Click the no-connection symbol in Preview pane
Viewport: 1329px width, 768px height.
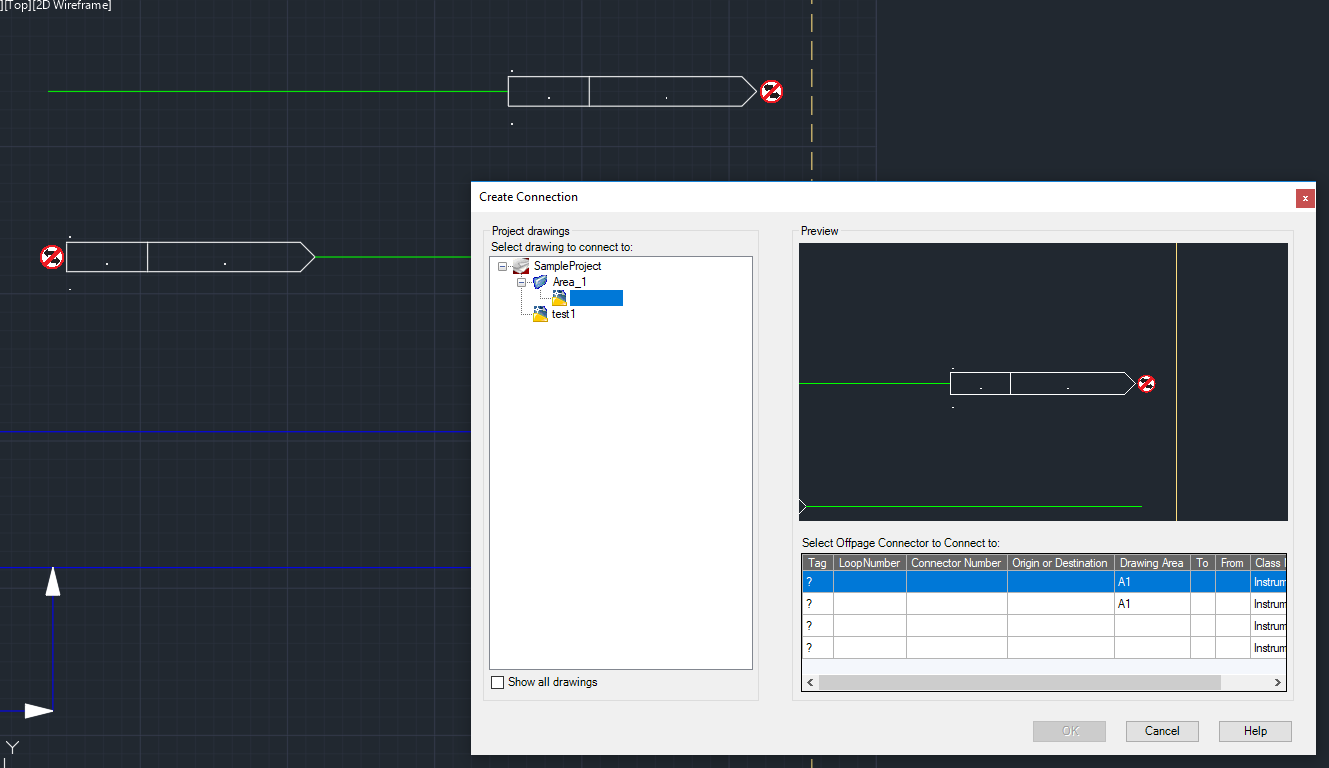click(x=1147, y=384)
